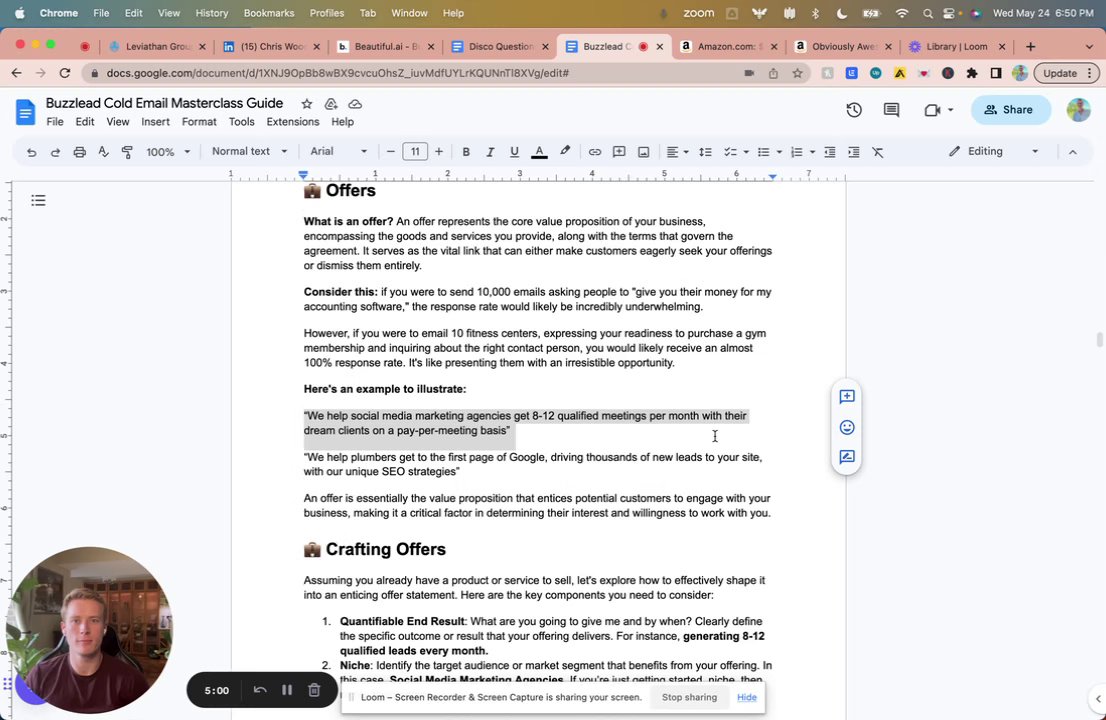Open the comment history icon

pyautogui.click(x=892, y=110)
